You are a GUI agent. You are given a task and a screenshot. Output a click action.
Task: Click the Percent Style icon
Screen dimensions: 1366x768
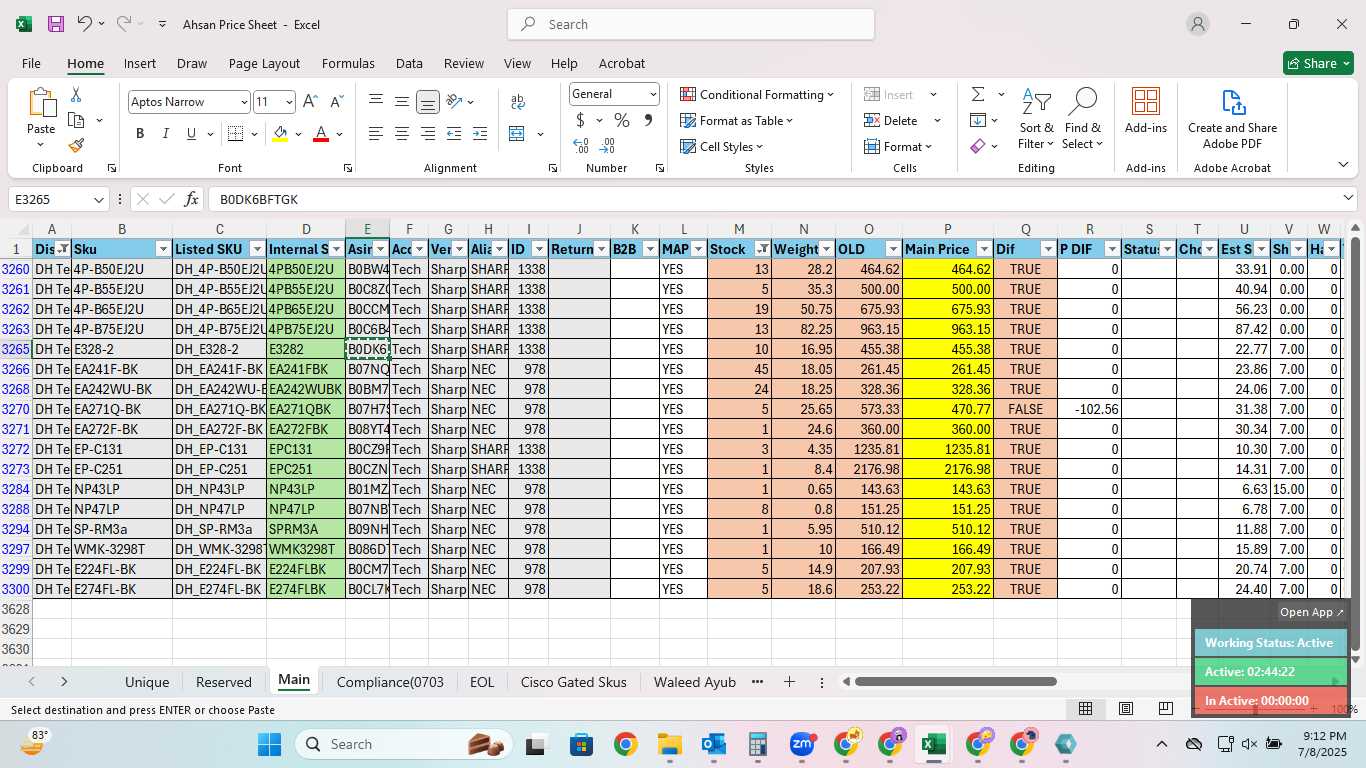click(622, 120)
